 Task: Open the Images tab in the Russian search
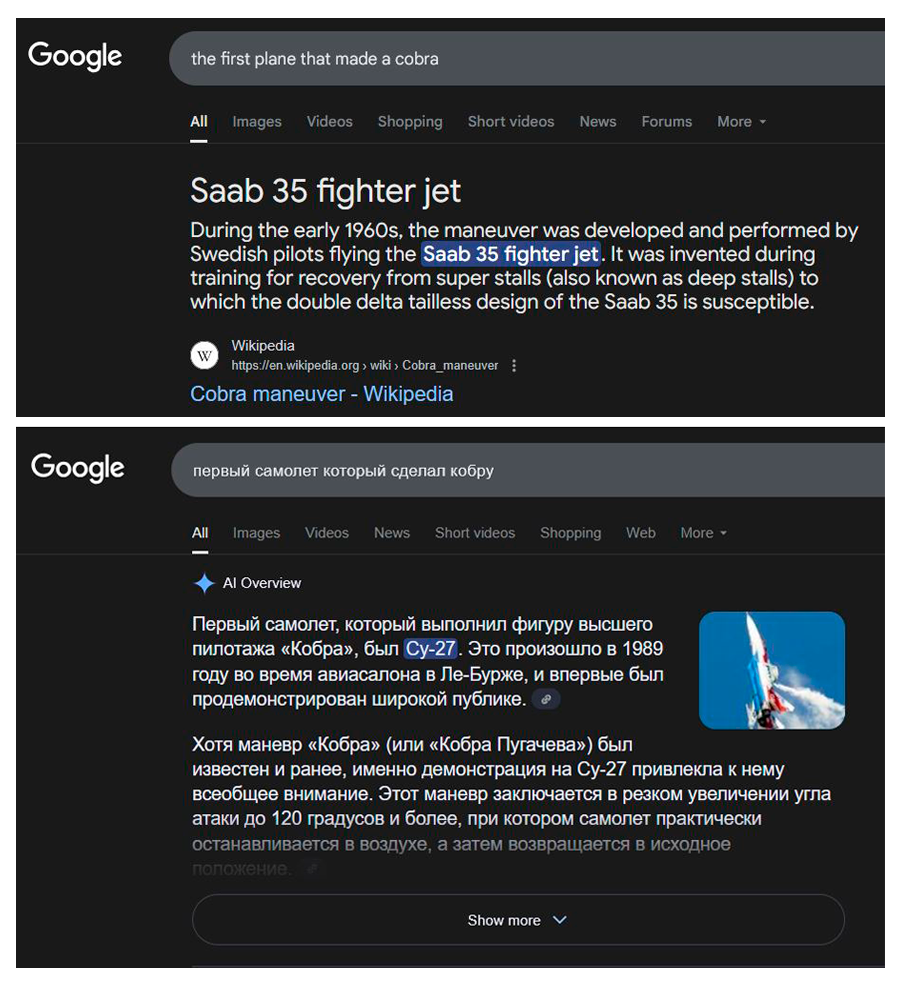coord(256,533)
